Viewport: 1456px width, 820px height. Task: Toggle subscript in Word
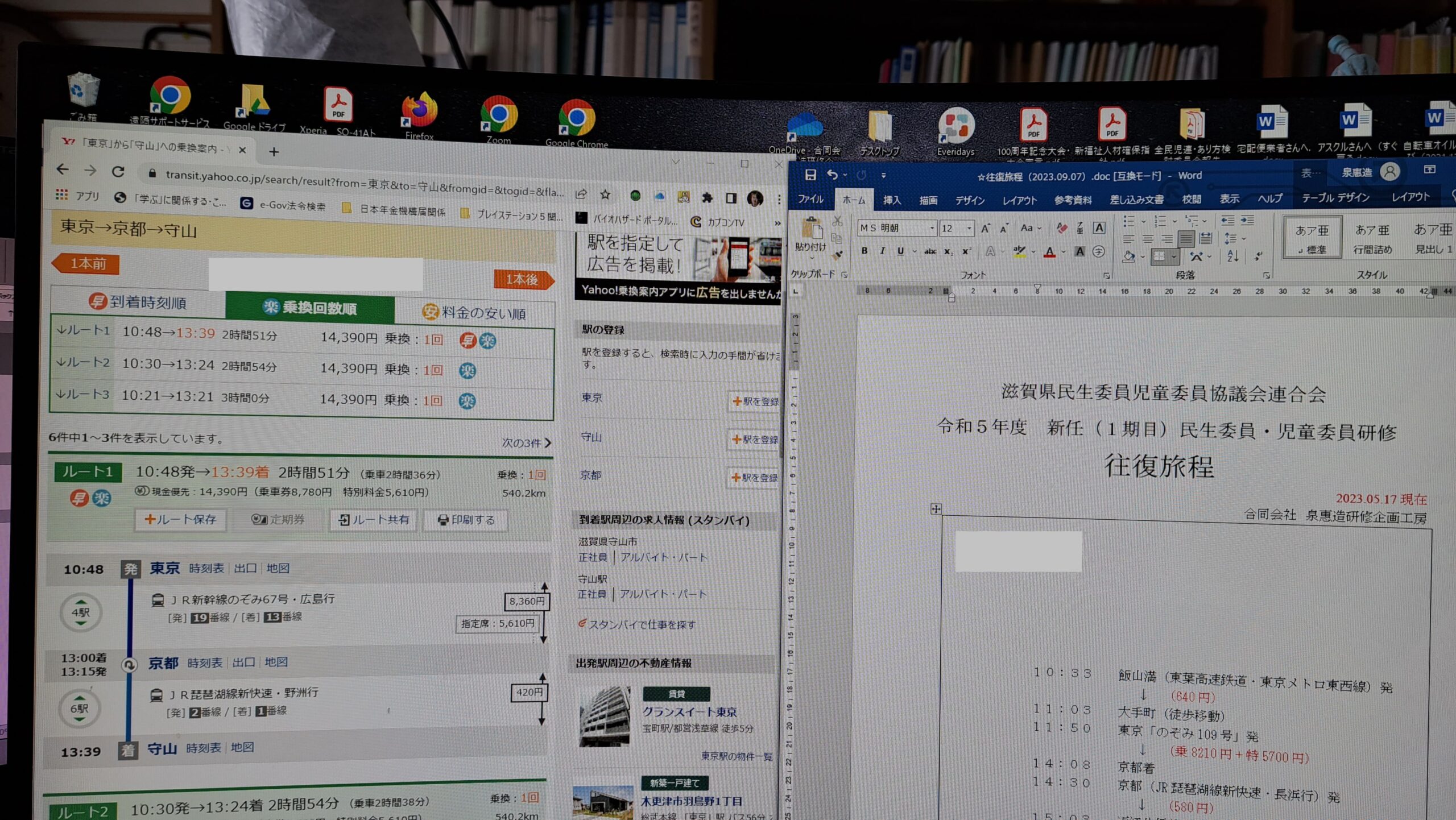[948, 251]
